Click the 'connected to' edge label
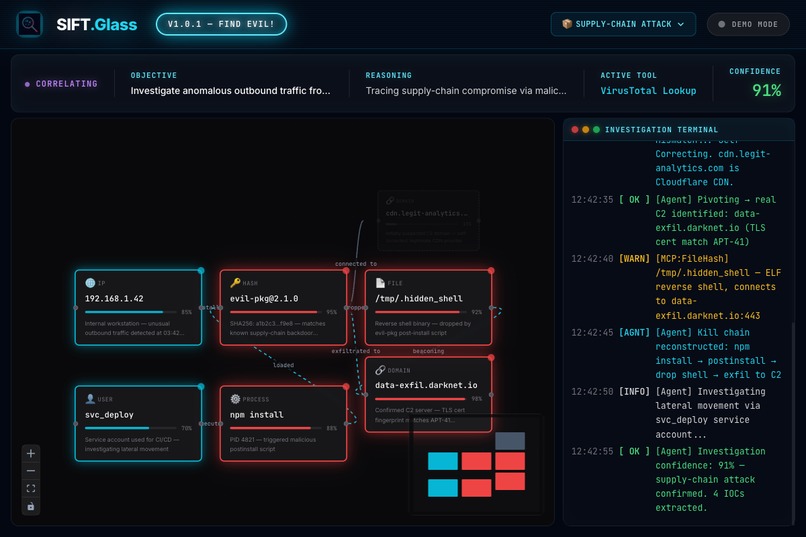This screenshot has height=537, width=806. click(x=356, y=264)
